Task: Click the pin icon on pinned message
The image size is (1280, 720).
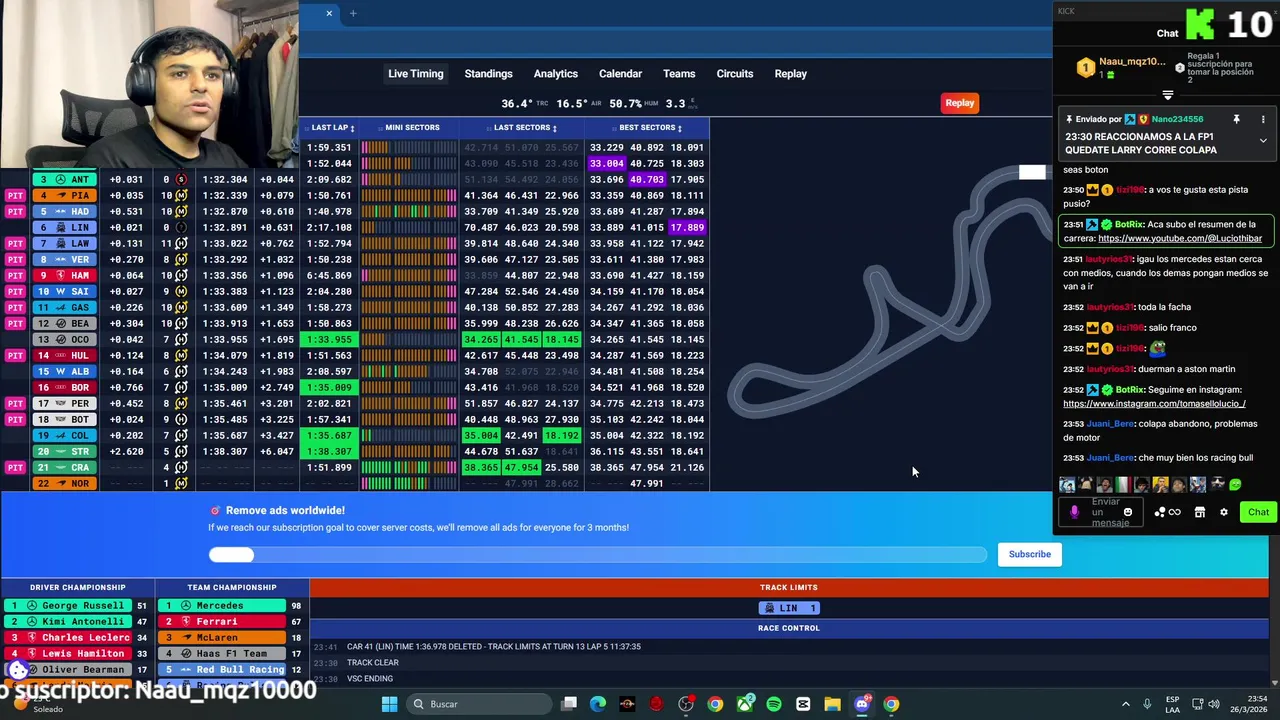Action: (x=1236, y=120)
